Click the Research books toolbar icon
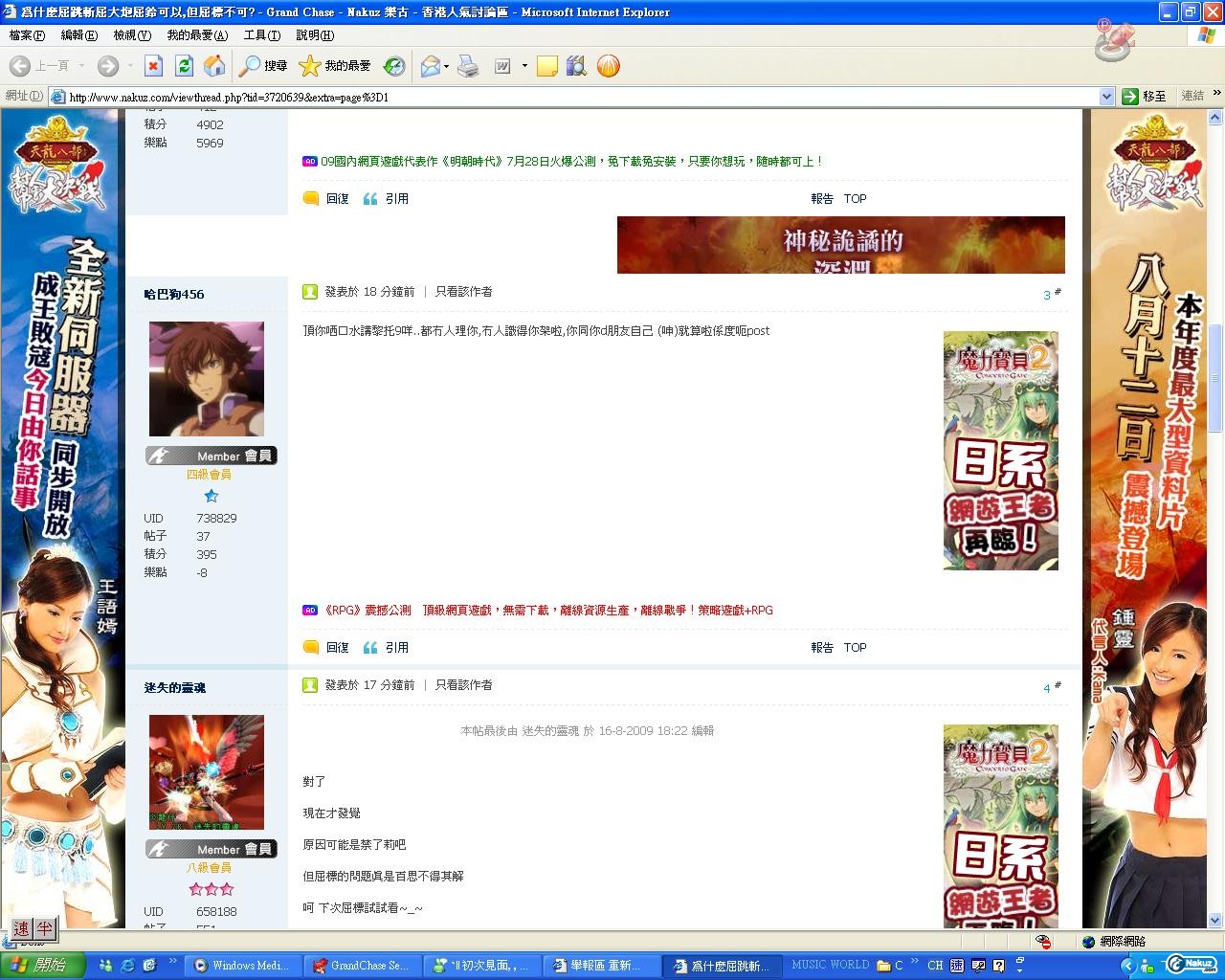 pos(576,66)
